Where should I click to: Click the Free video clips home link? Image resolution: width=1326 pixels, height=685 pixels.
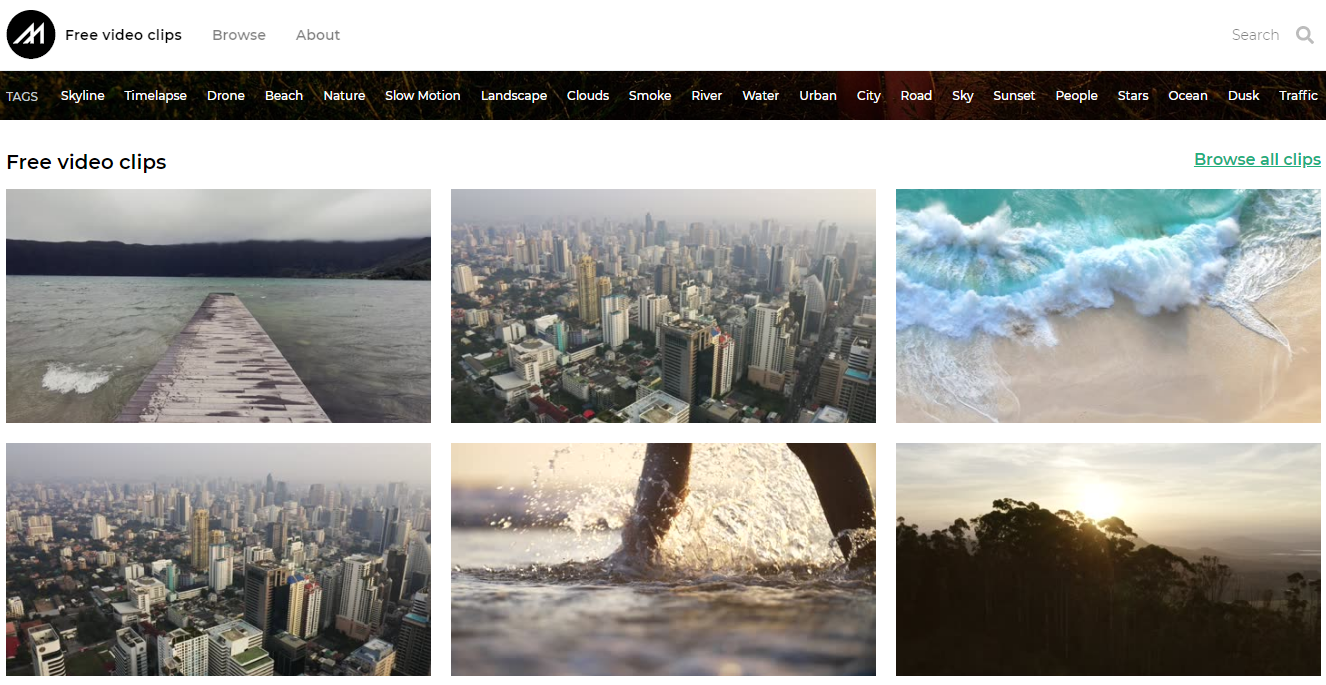coord(123,35)
